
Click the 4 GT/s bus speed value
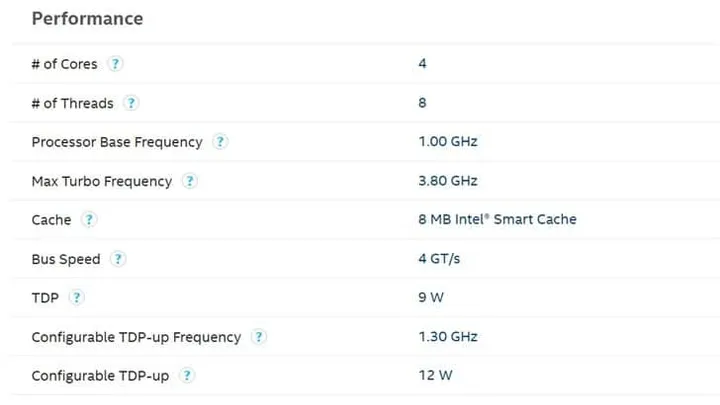point(440,259)
